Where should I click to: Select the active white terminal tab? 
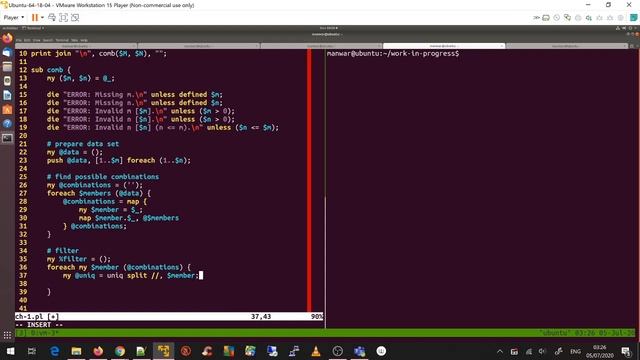tap(444, 46)
